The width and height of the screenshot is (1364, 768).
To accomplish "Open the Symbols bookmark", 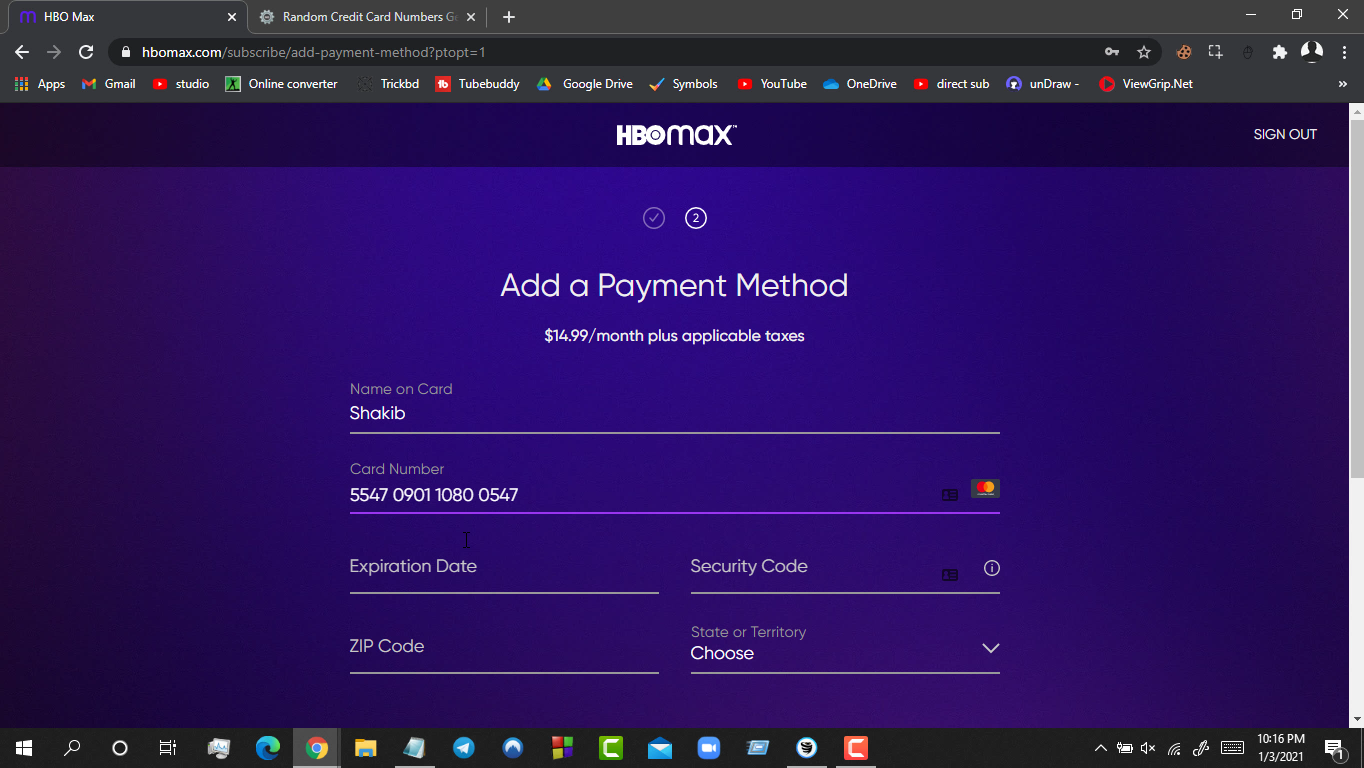I will (x=683, y=84).
